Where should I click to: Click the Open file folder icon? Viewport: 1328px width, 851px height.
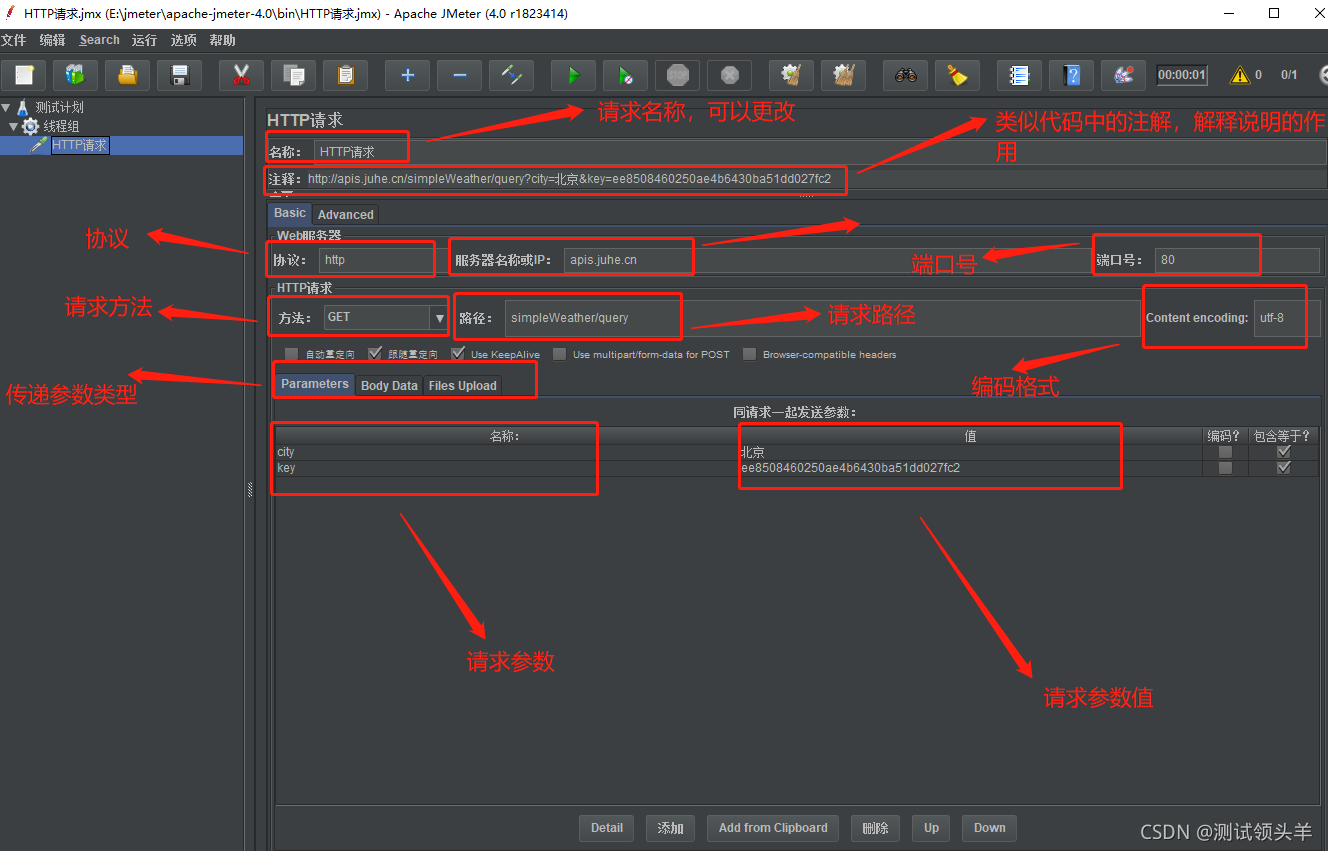[x=128, y=75]
